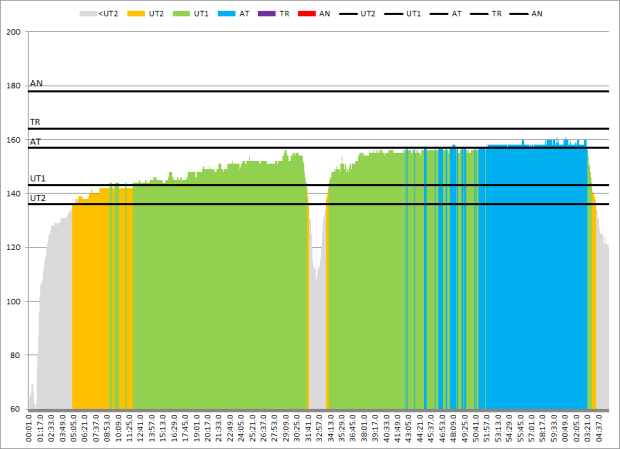Click the gray <UT2 legend swatch
The width and height of the screenshot is (620, 449).
point(89,14)
